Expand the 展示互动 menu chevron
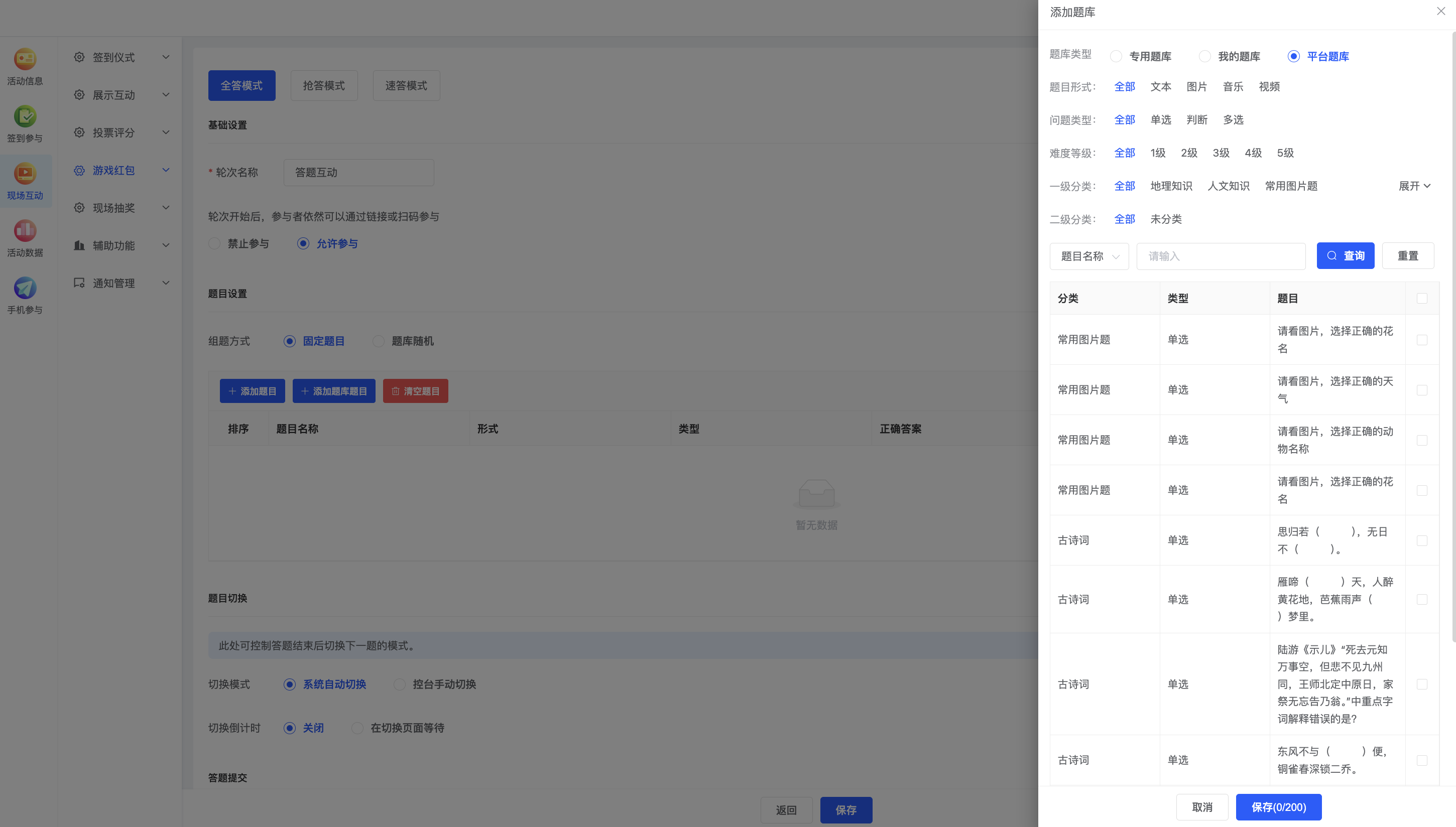This screenshot has height=827, width=1456. pyautogui.click(x=166, y=95)
